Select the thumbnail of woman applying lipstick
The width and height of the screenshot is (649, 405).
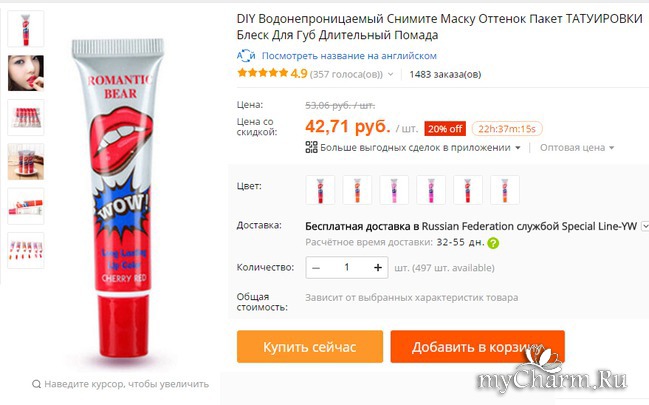click(x=26, y=73)
